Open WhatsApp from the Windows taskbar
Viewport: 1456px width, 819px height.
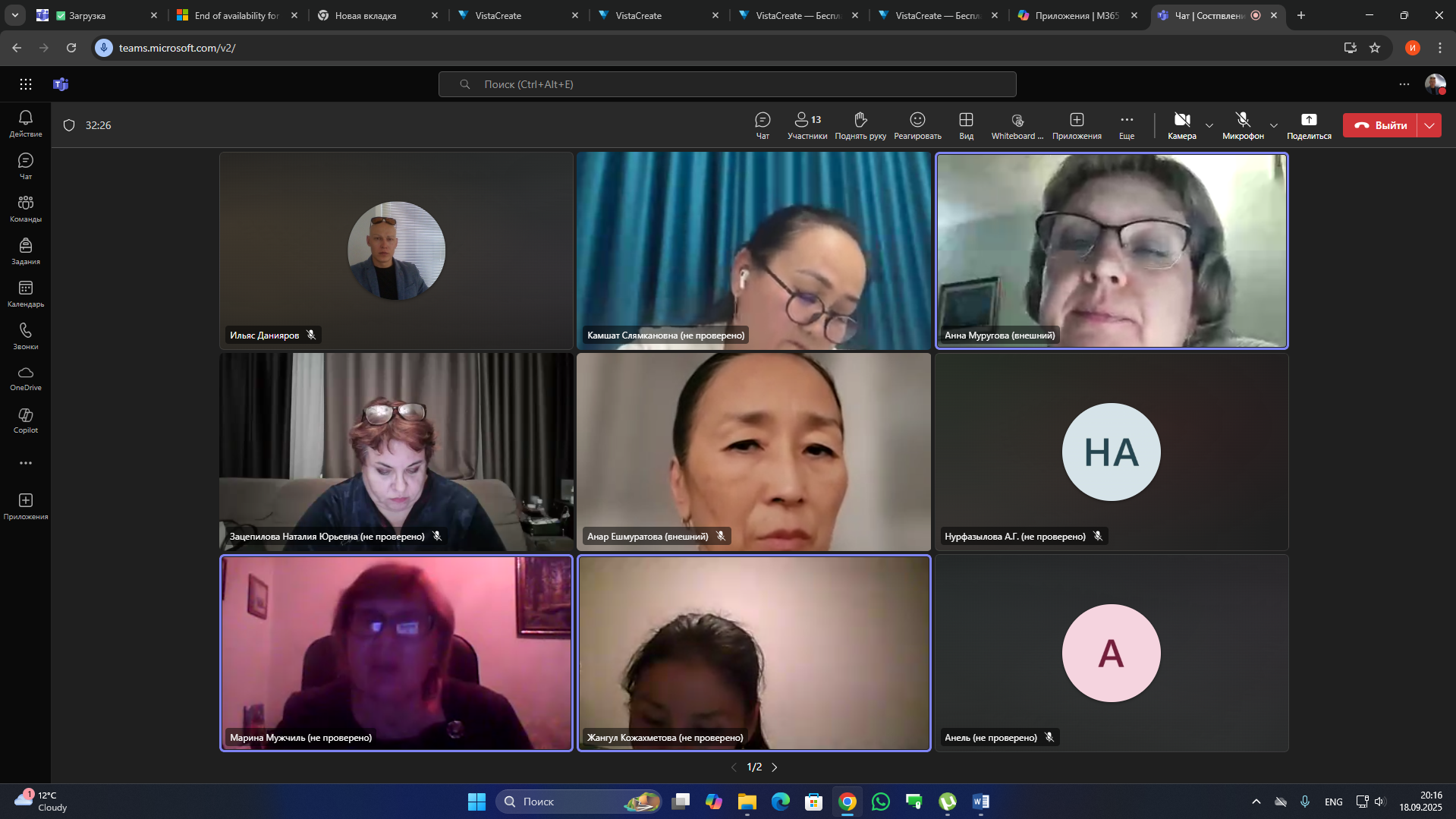pos(880,802)
